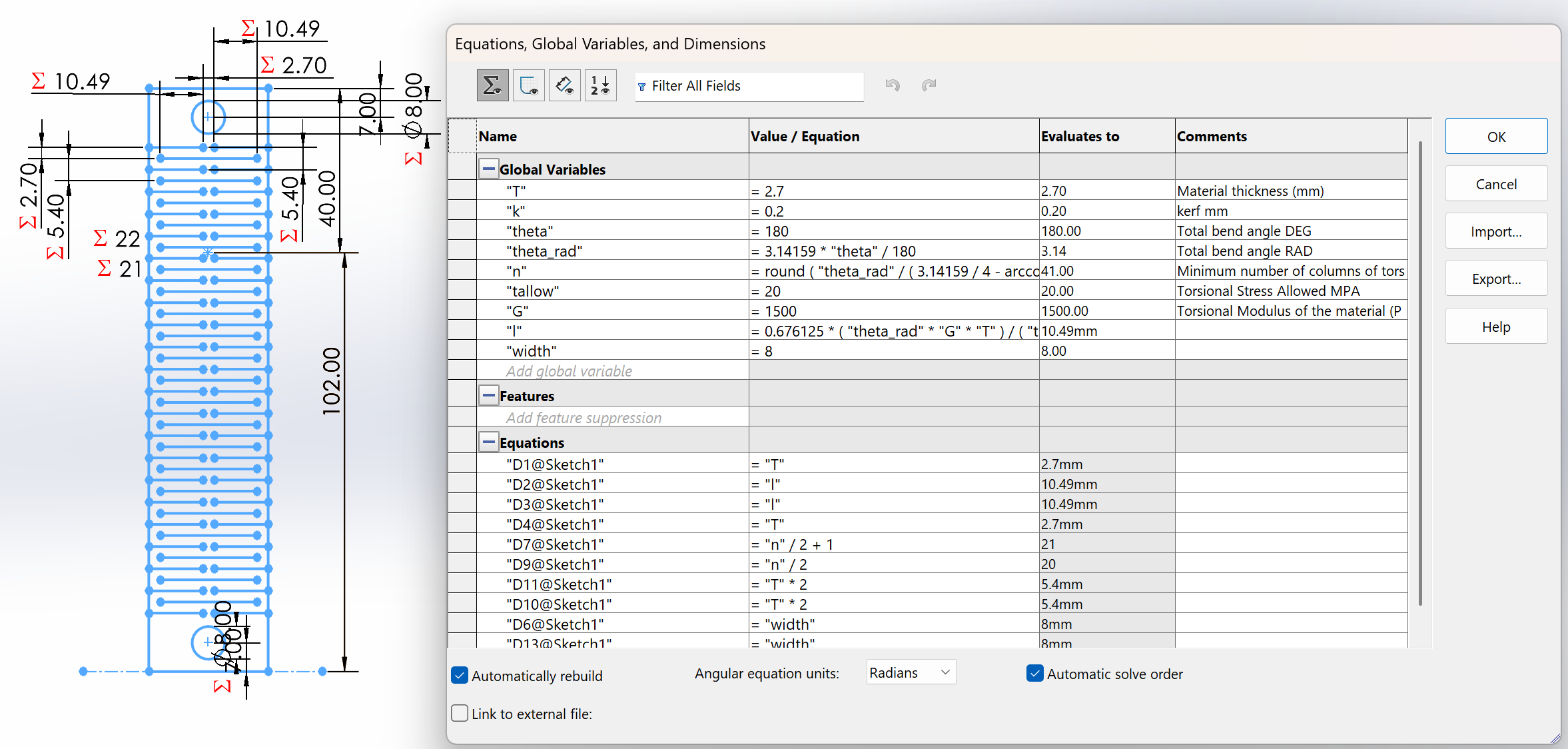Click the dialog resize grip corner
1568x749 pixels.
1555,738
